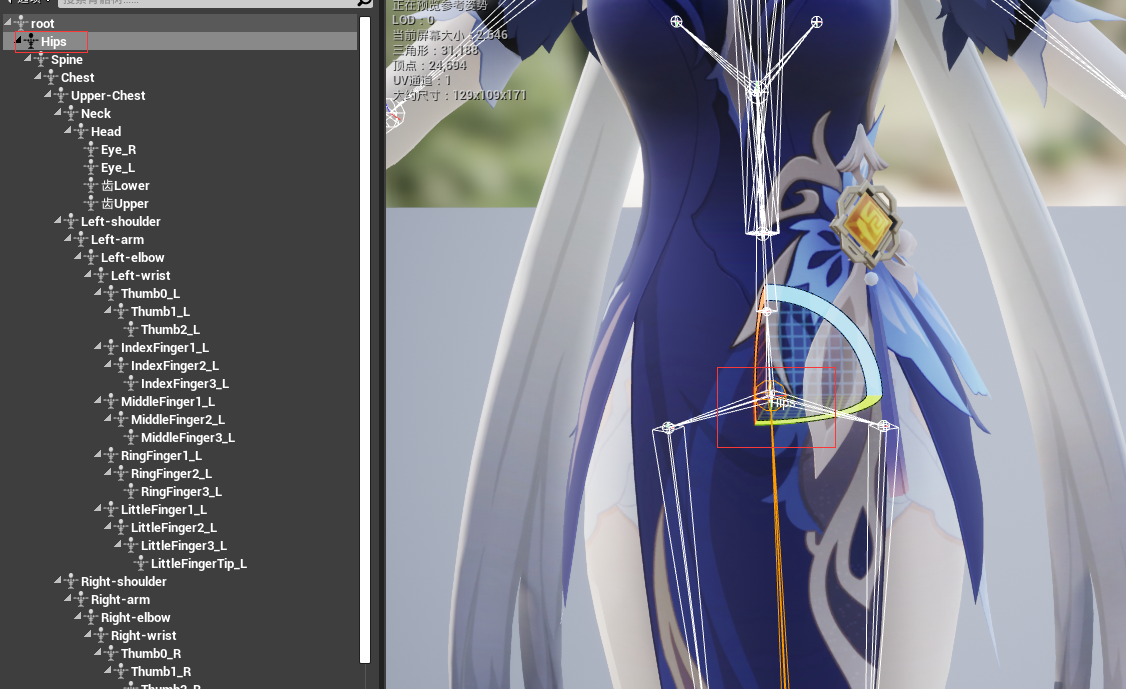Select the root bone row

coord(180,24)
